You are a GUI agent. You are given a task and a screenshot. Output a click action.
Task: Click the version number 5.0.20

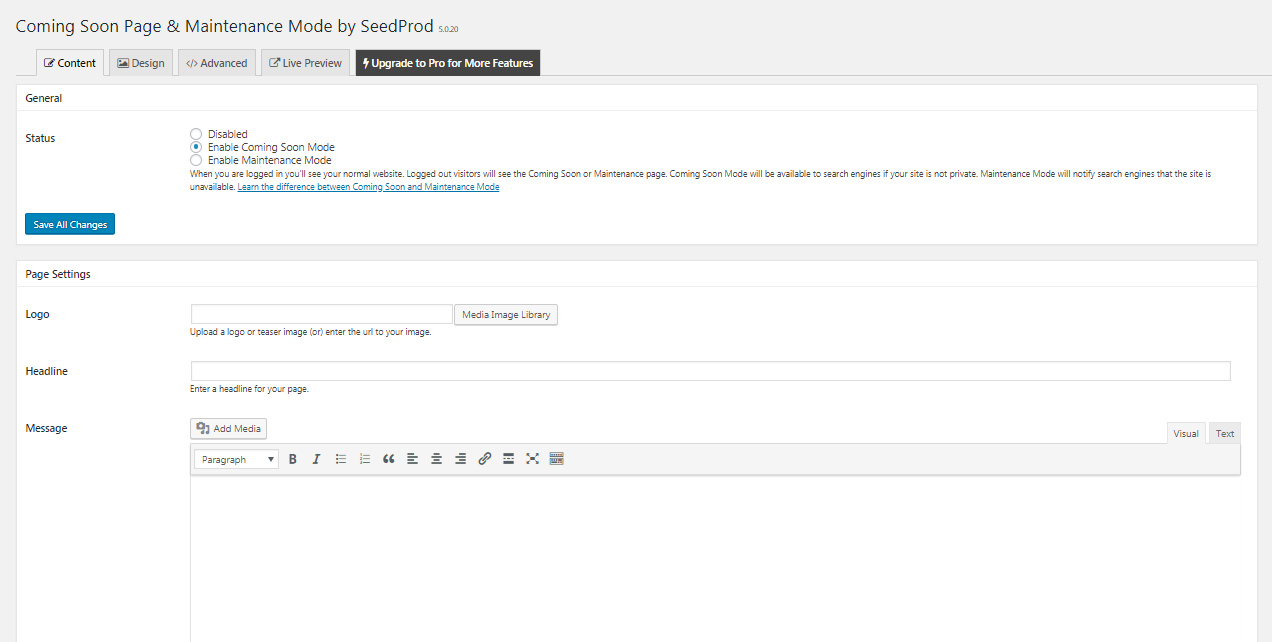click(x=449, y=30)
